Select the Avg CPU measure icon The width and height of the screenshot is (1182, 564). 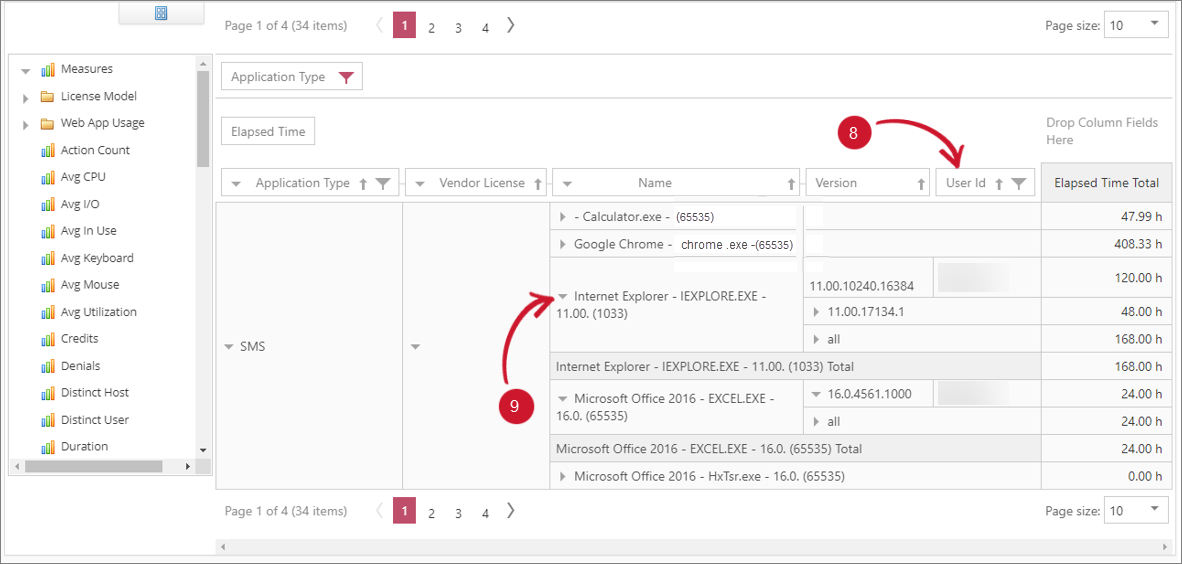coord(47,177)
